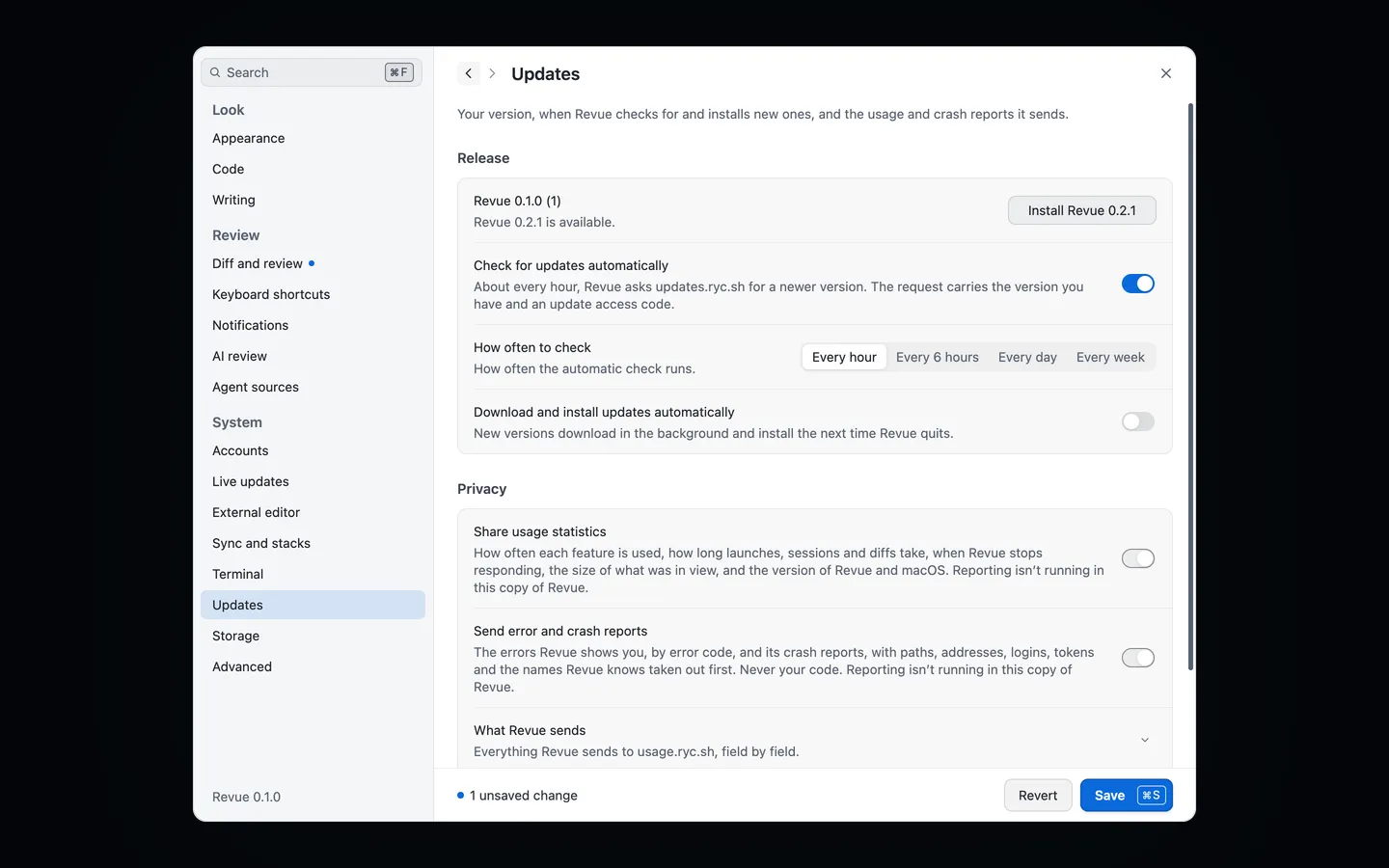Go to Notifications settings
Image resolution: width=1389 pixels, height=868 pixels.
pos(313,325)
